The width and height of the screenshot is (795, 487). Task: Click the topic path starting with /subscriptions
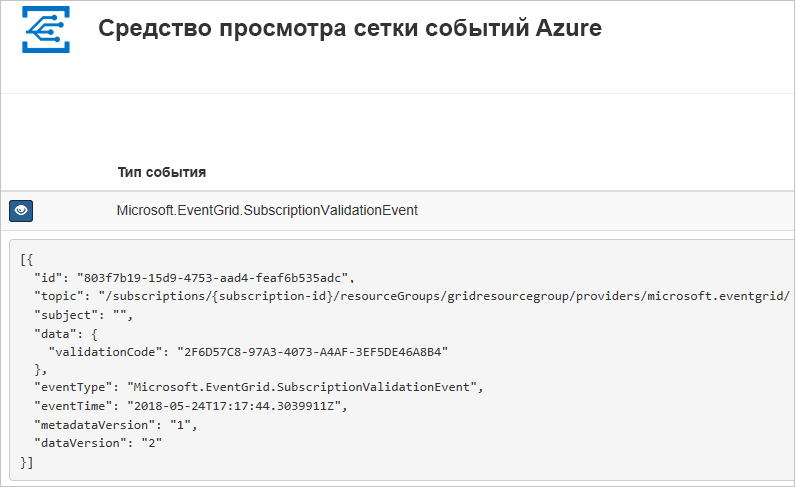pos(444,296)
